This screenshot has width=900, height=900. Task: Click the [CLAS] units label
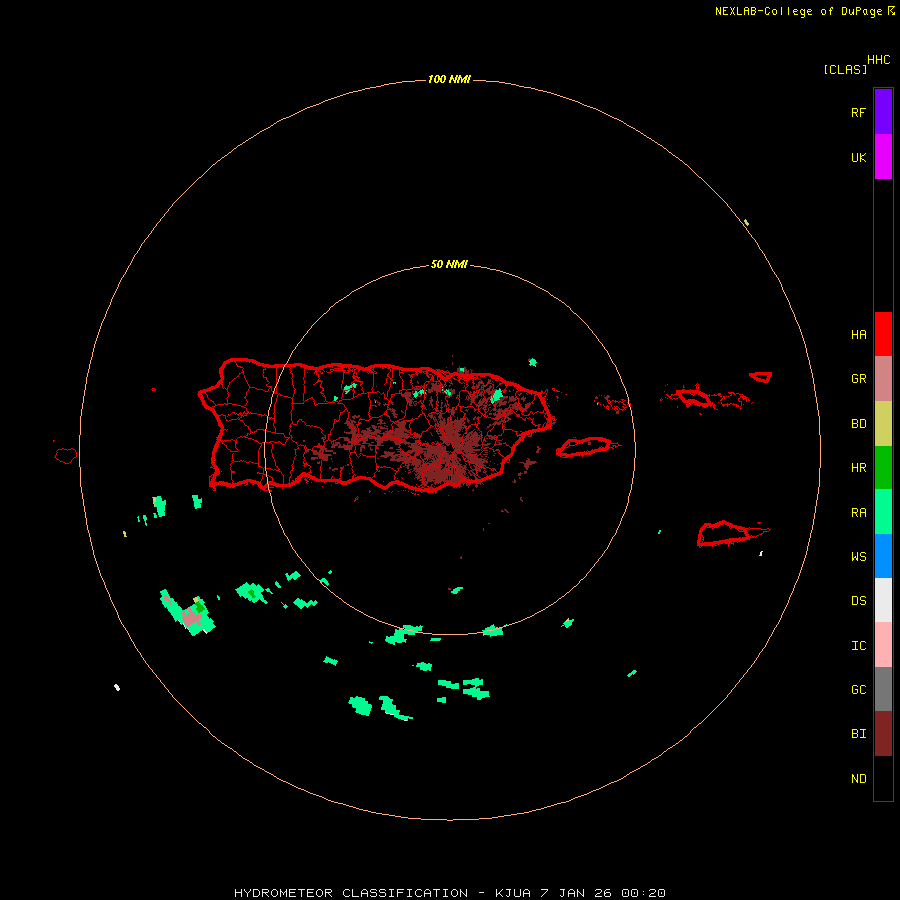pos(845,69)
